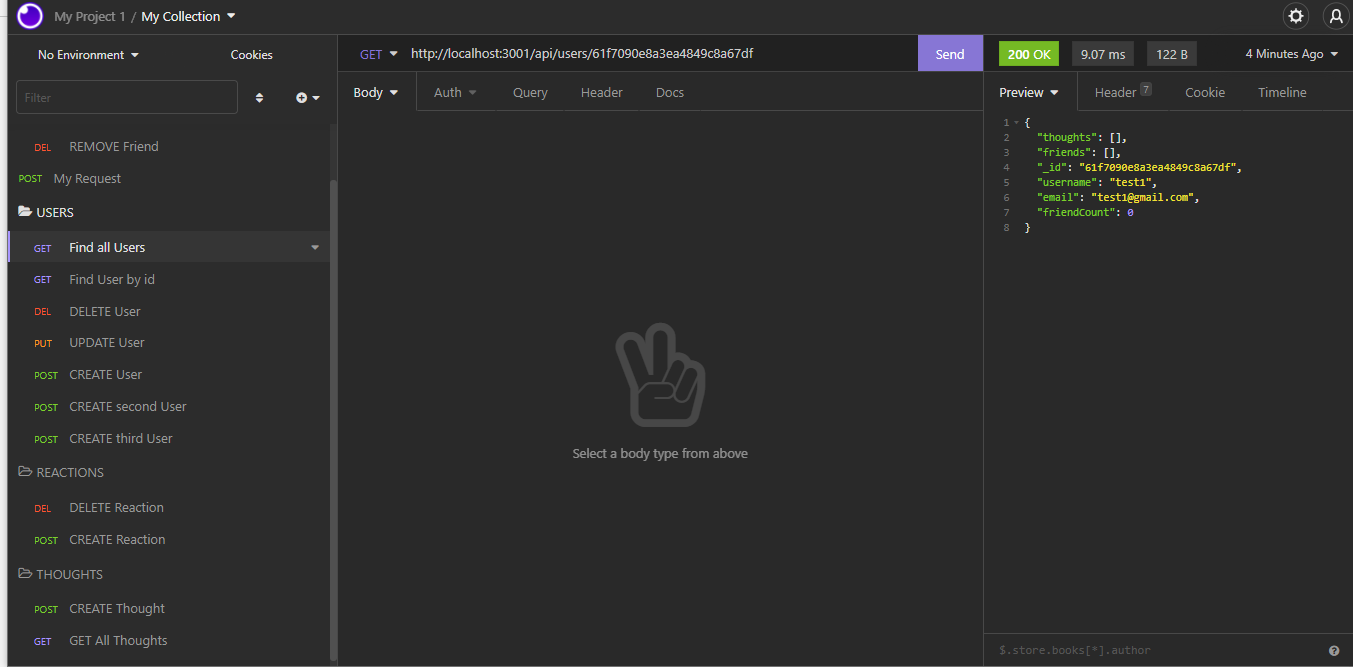This screenshot has height=667, width=1353.
Task: Open the create new request plus menu
Action: coord(307,98)
